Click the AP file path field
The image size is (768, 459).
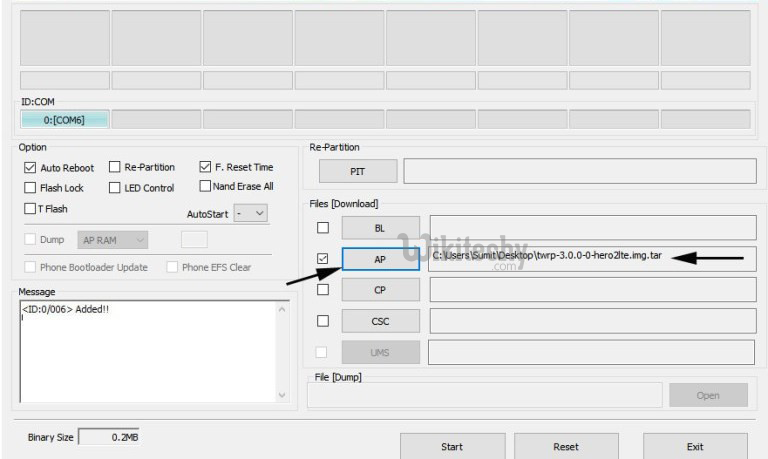592,259
